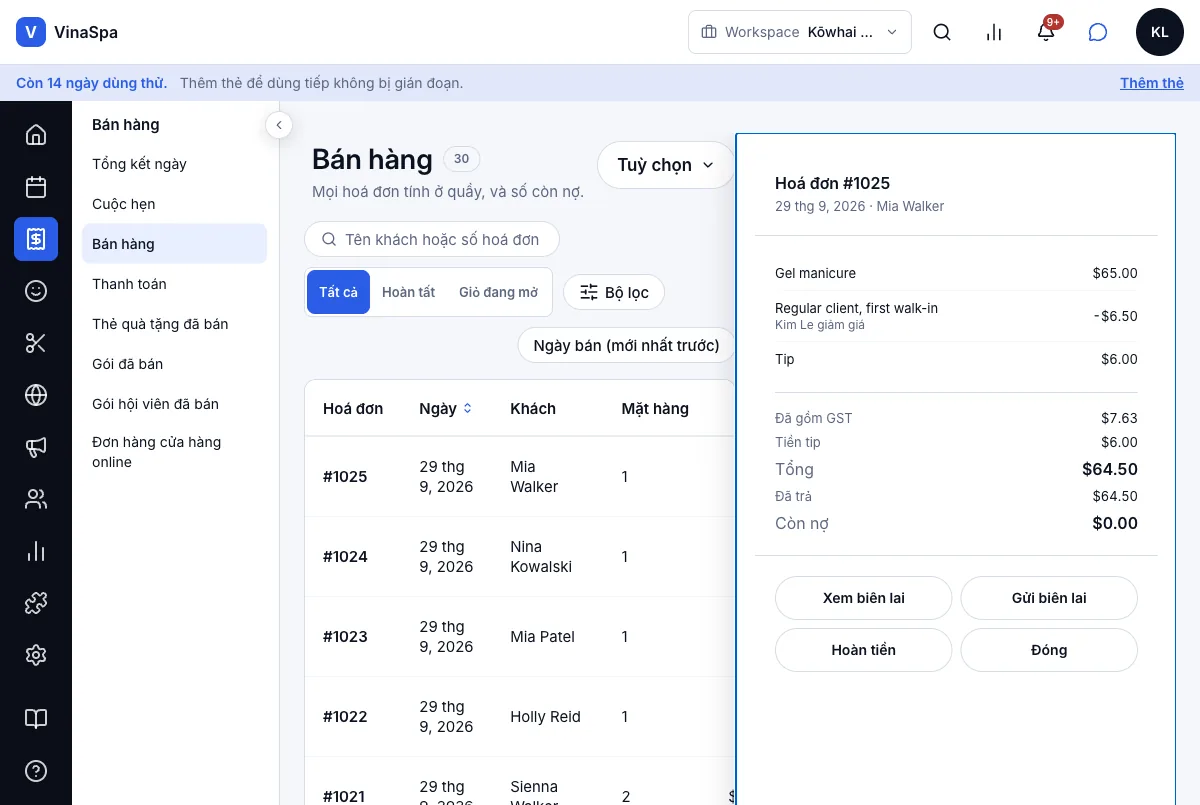Open the calendar icon in sidebar
The image size is (1200, 805).
[x=36, y=187]
